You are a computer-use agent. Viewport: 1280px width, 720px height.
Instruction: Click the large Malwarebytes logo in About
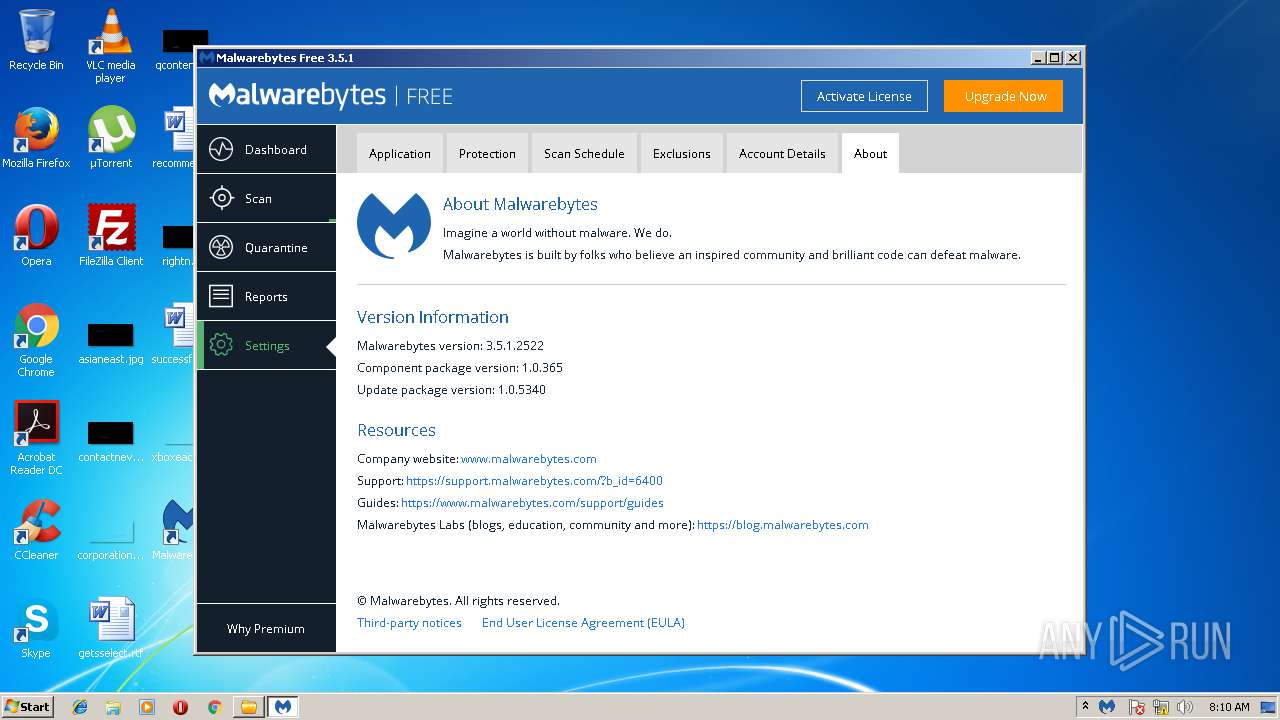point(393,225)
